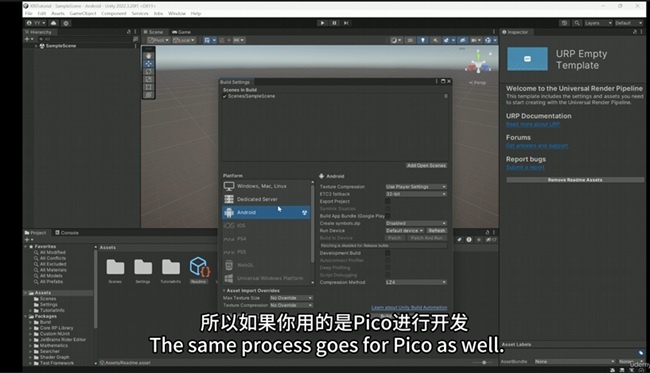Screen dimensions: 650x373
Task: Open the cloud services icon
Action: click(53, 23)
